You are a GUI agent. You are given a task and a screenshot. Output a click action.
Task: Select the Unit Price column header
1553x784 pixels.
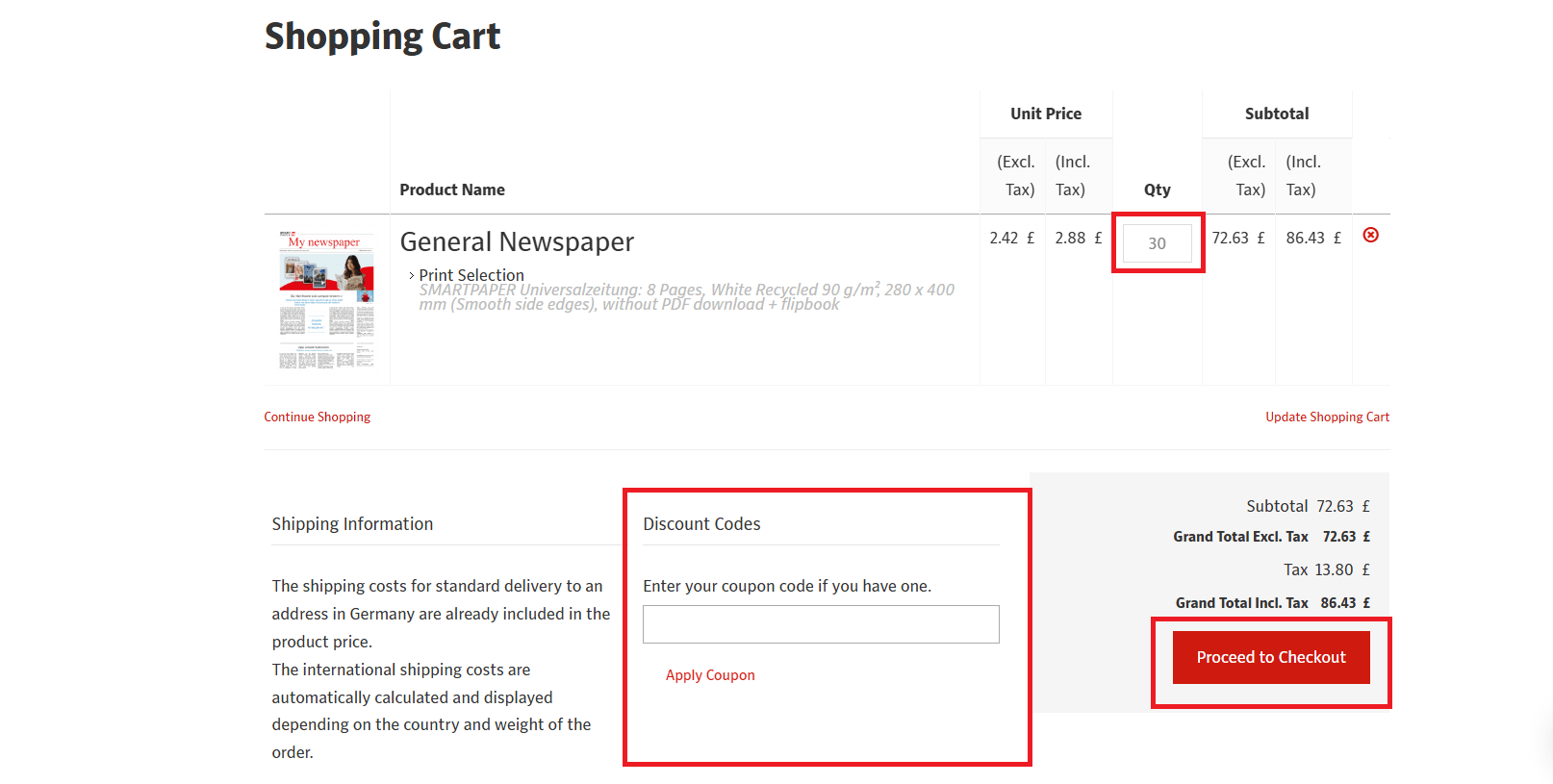tap(1046, 114)
